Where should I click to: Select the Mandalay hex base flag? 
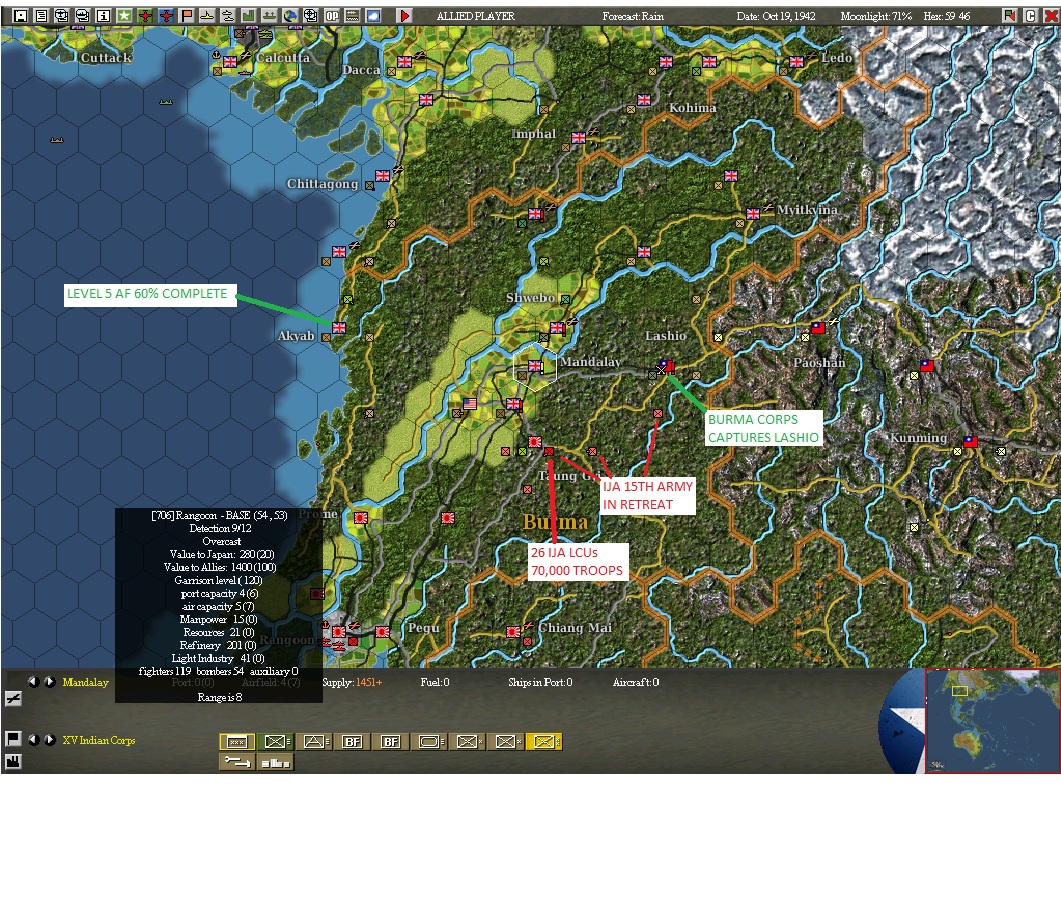[535, 365]
